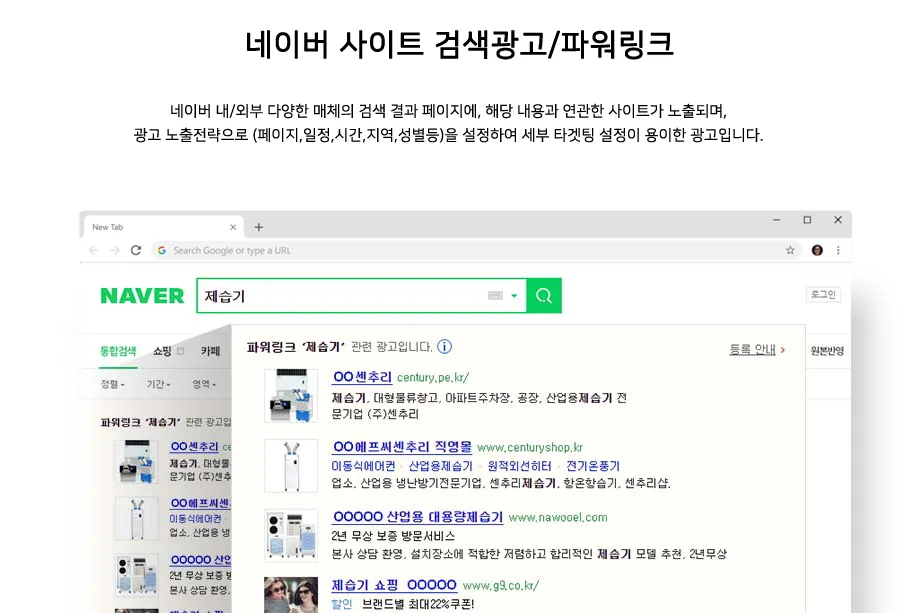
Task: Click the 산업용제습기 sublink
Action: tap(441, 466)
